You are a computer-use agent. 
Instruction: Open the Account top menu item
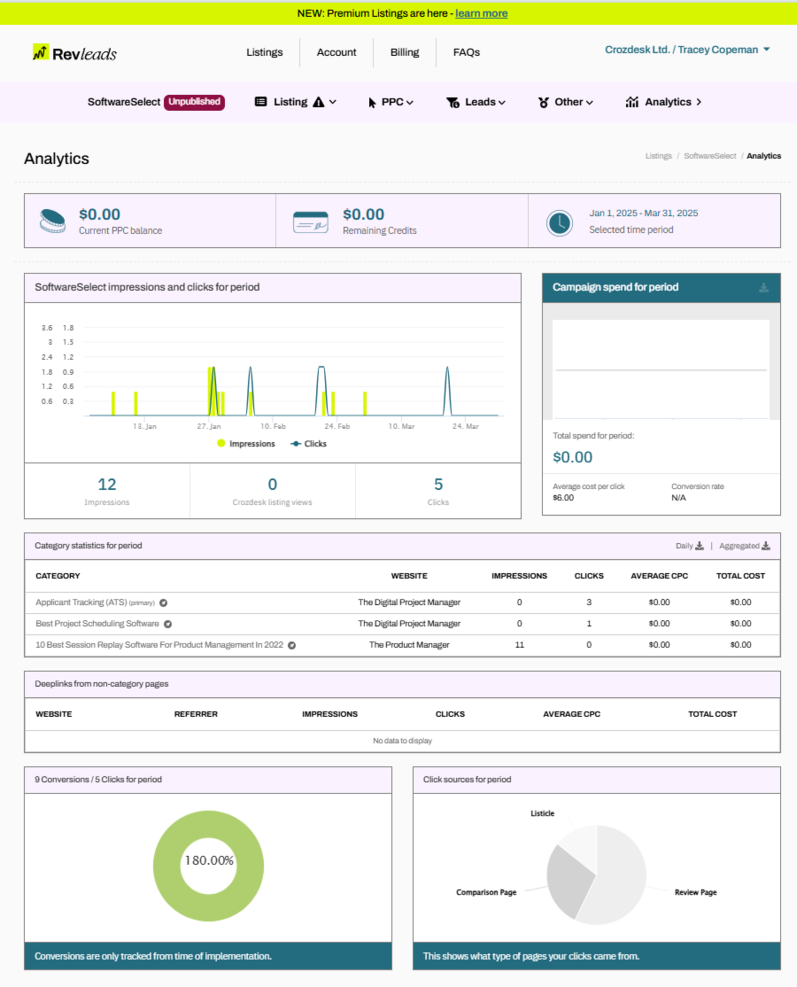click(x=336, y=52)
